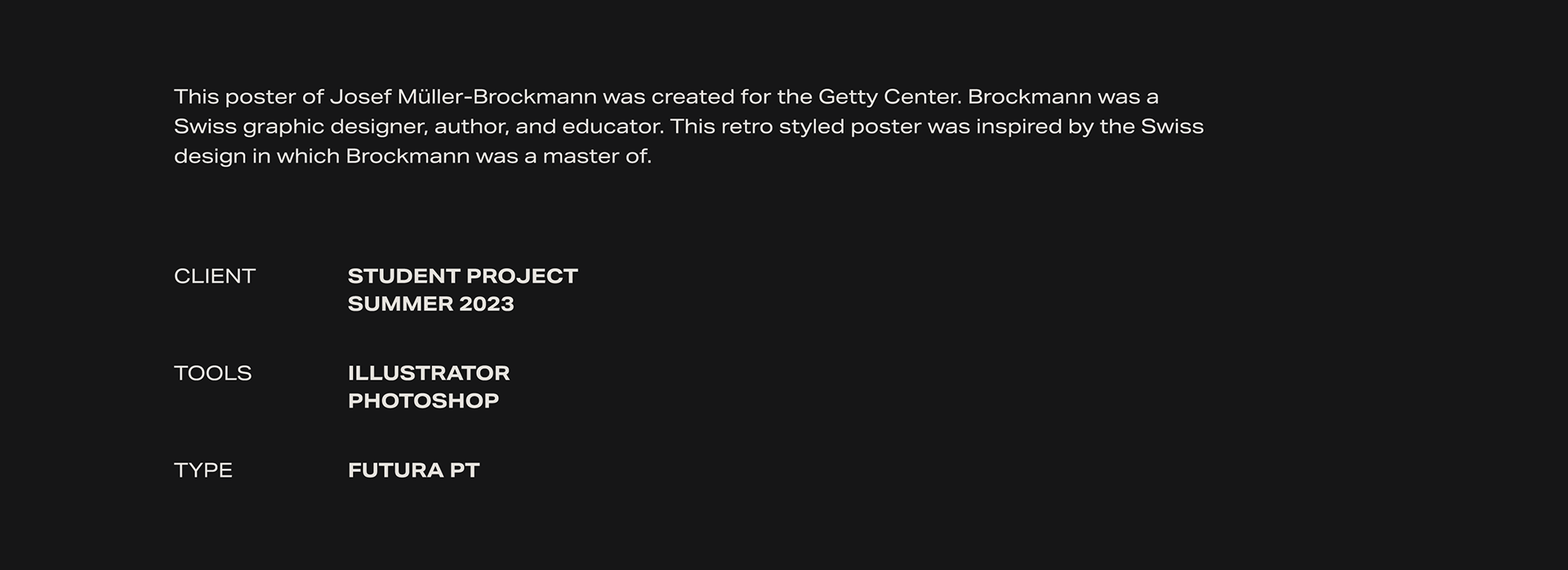
Task: Click the ILLUSTRATOR text
Action: [429, 373]
